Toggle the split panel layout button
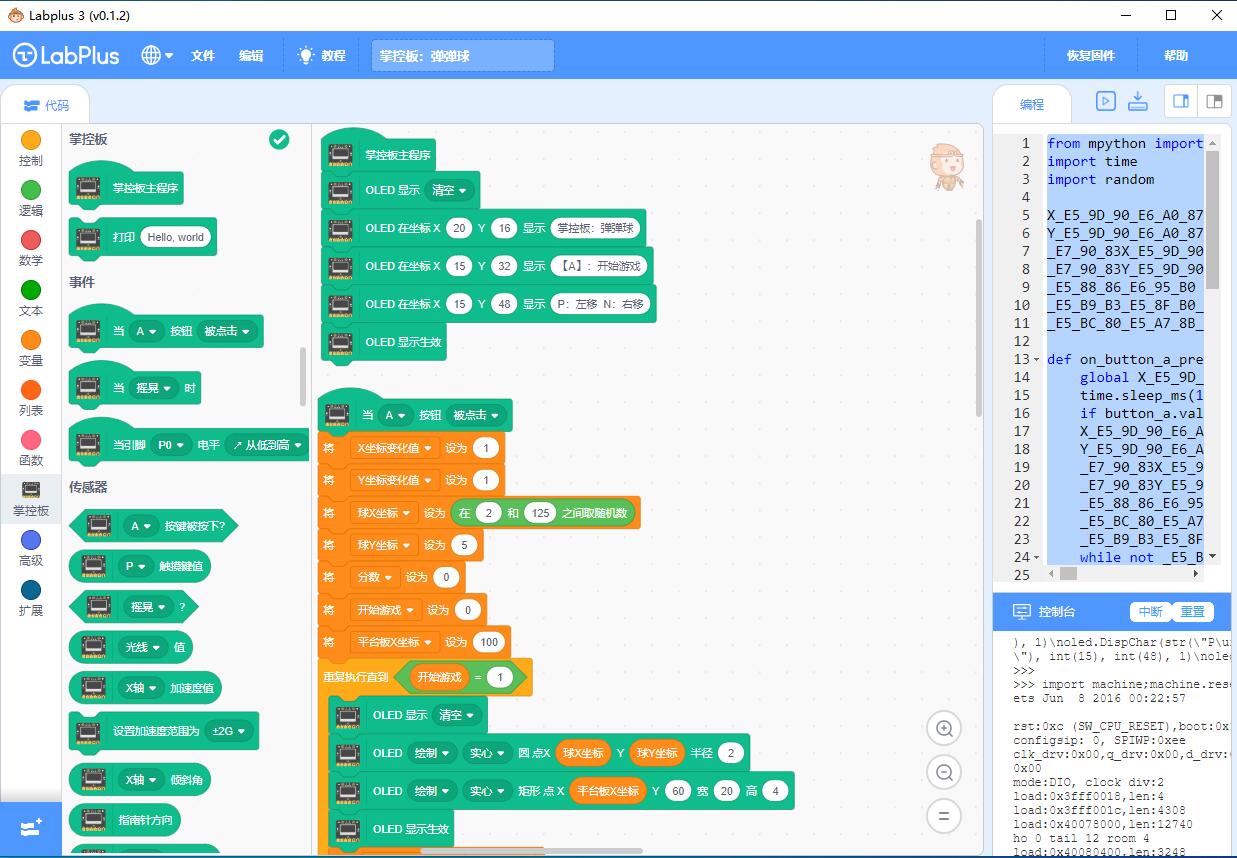The width and height of the screenshot is (1237, 858). coord(1214,101)
